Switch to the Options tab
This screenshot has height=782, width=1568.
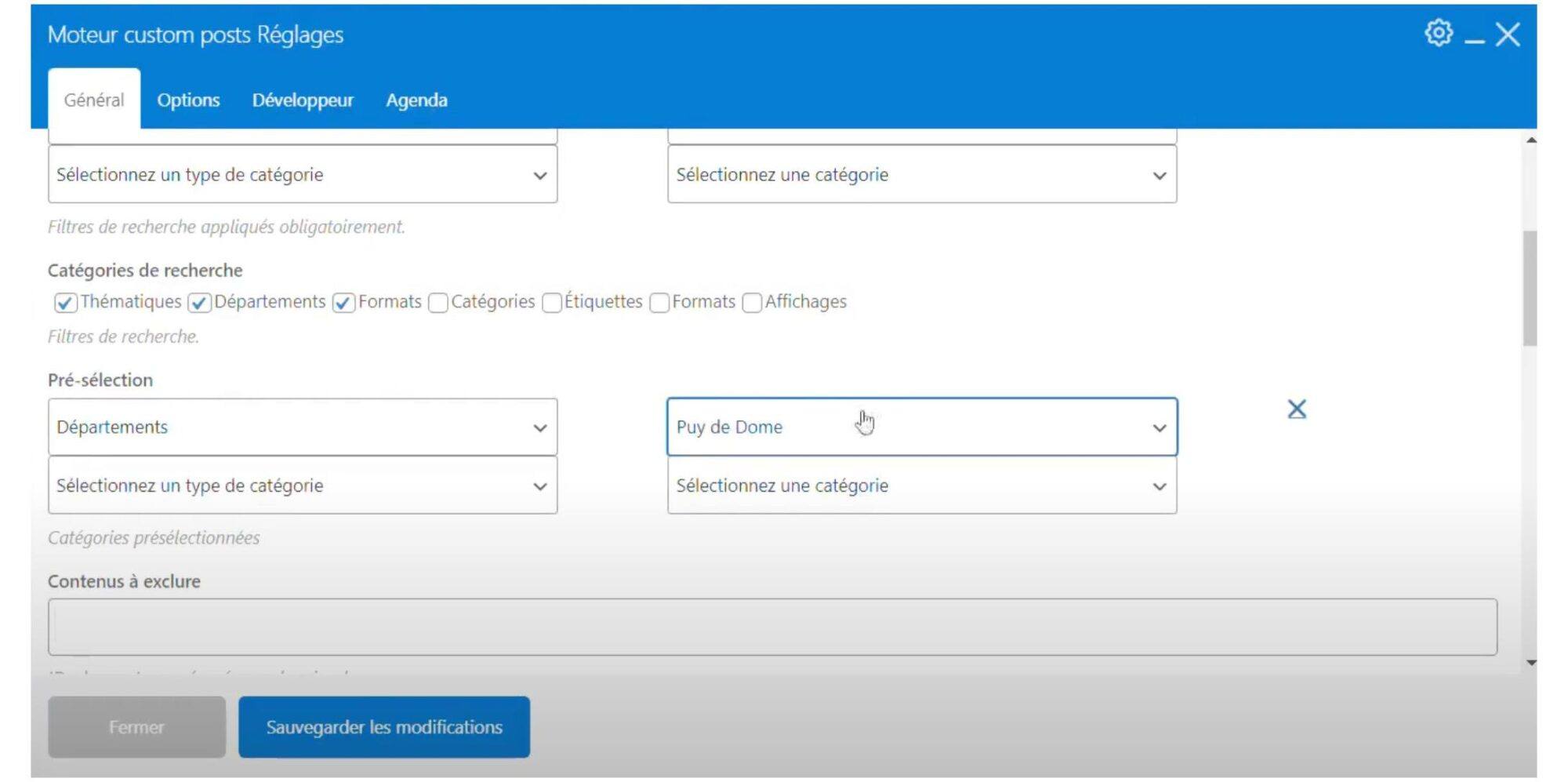[x=188, y=100]
